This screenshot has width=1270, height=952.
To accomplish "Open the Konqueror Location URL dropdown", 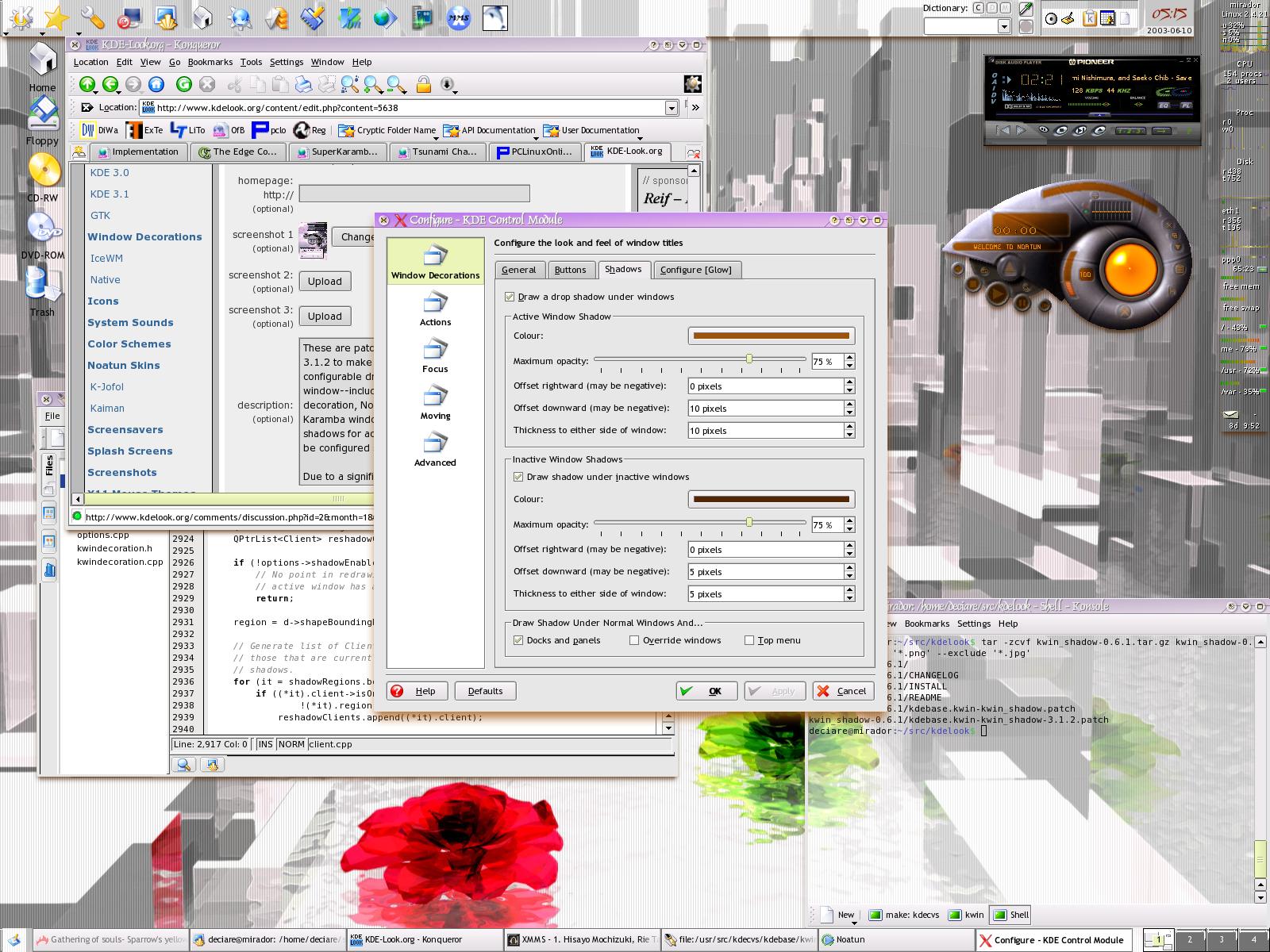I will tap(672, 108).
